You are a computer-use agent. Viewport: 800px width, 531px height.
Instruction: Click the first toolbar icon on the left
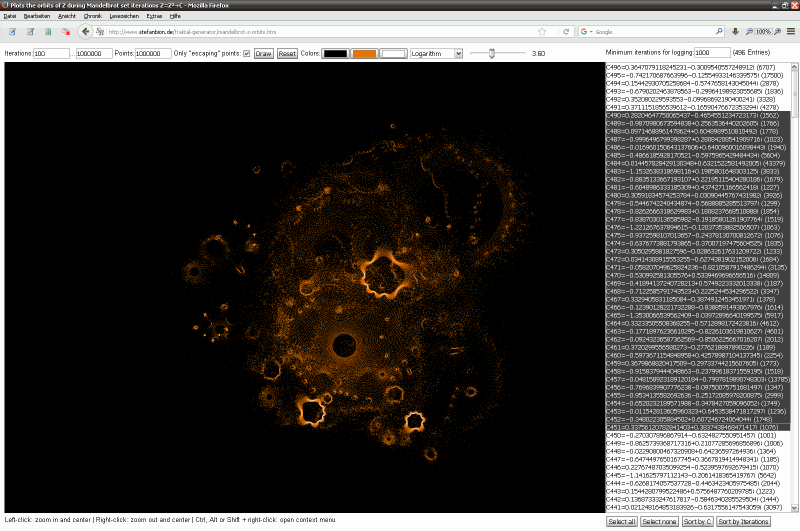11,32
